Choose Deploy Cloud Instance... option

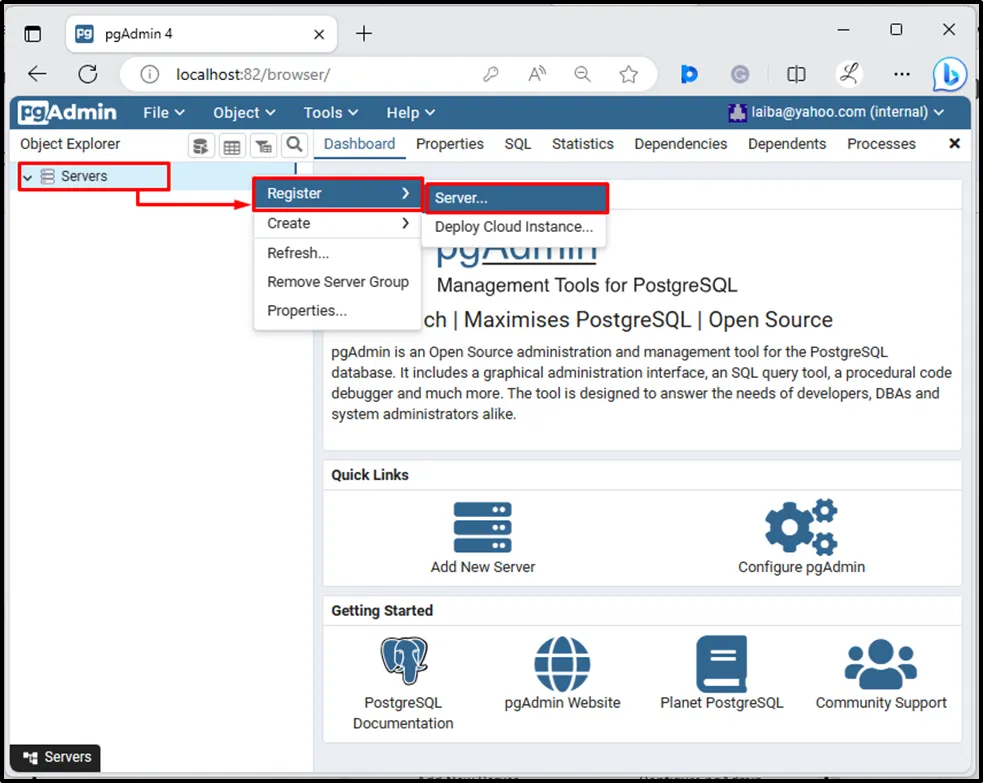(513, 227)
